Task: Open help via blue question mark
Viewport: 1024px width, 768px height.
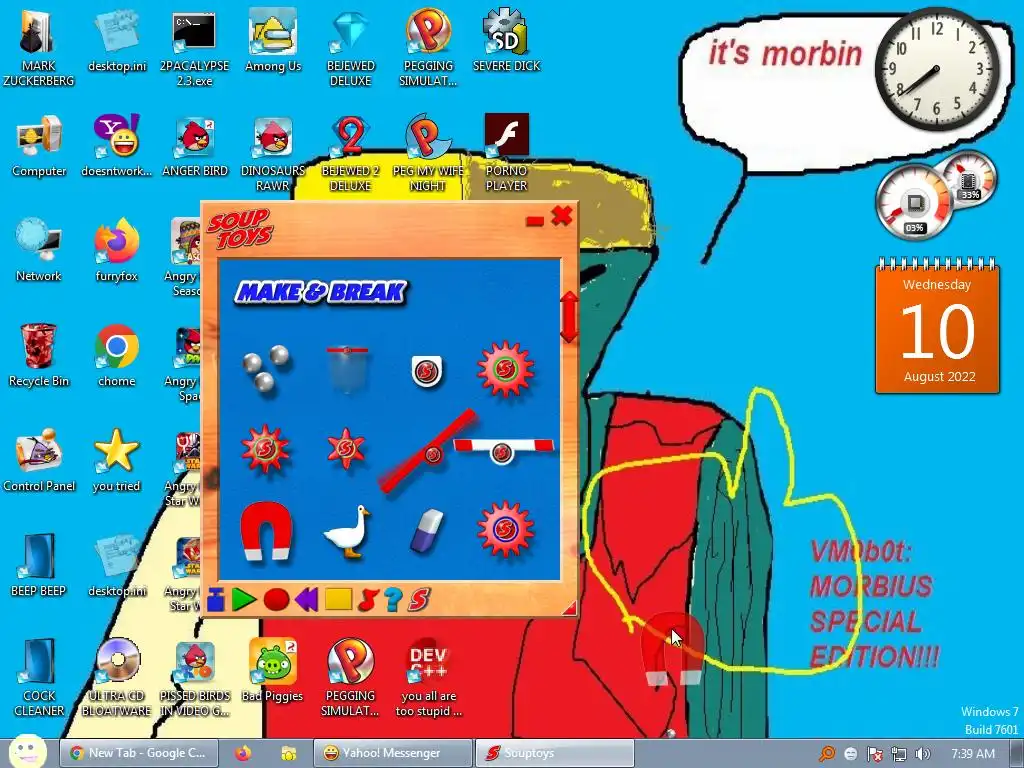Action: pyautogui.click(x=392, y=600)
